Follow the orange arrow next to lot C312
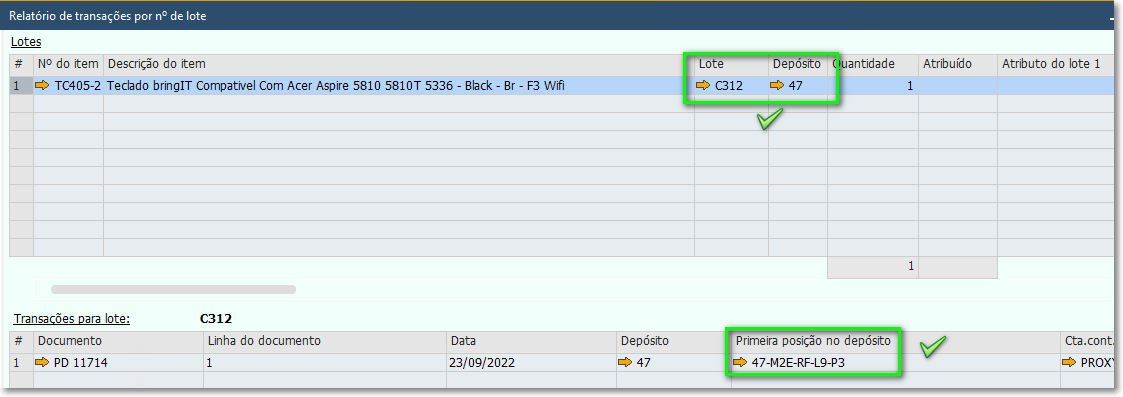This screenshot has height=397, width=1123. click(x=703, y=85)
